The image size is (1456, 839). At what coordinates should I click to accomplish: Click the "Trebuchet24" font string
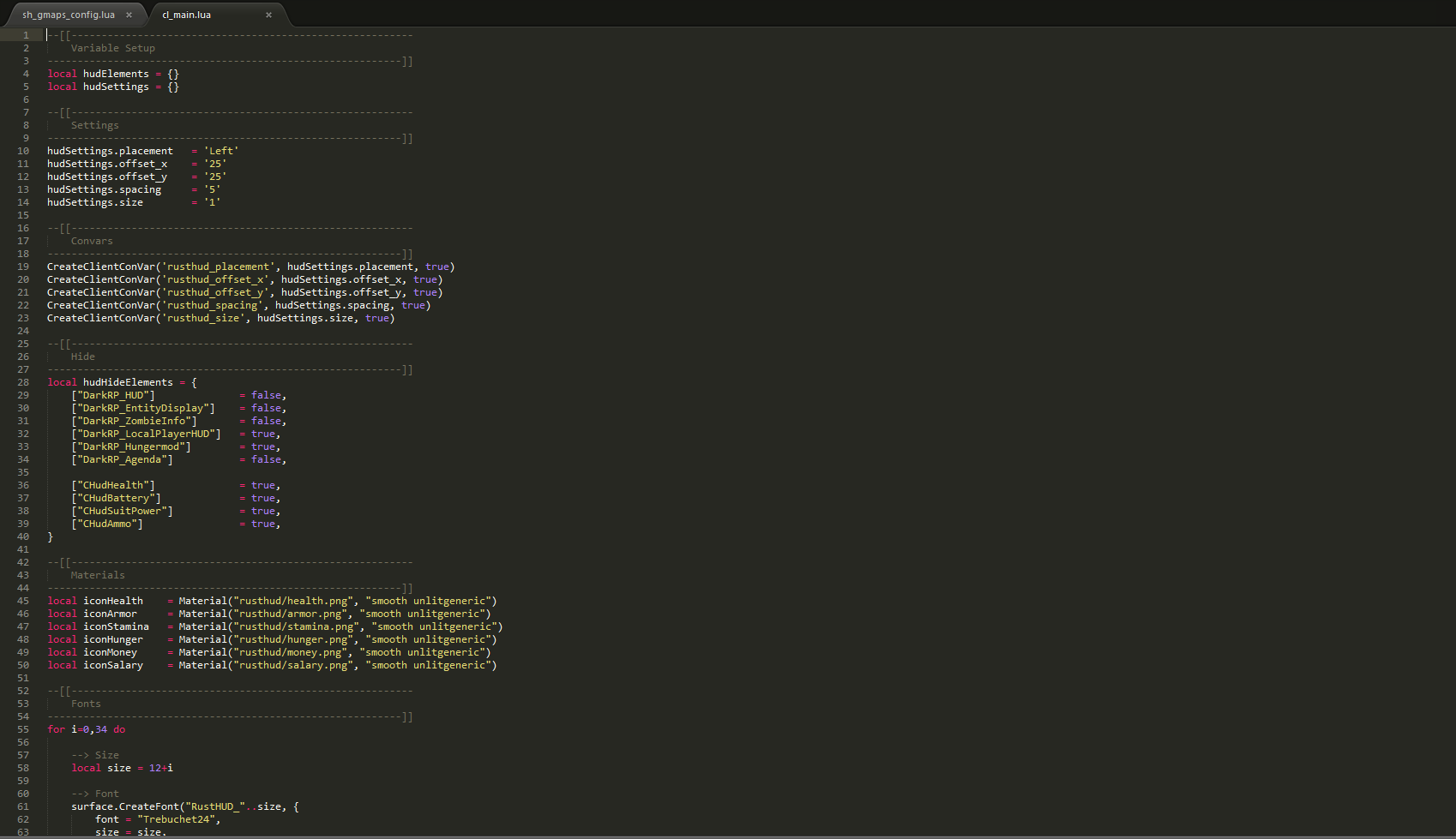176,819
